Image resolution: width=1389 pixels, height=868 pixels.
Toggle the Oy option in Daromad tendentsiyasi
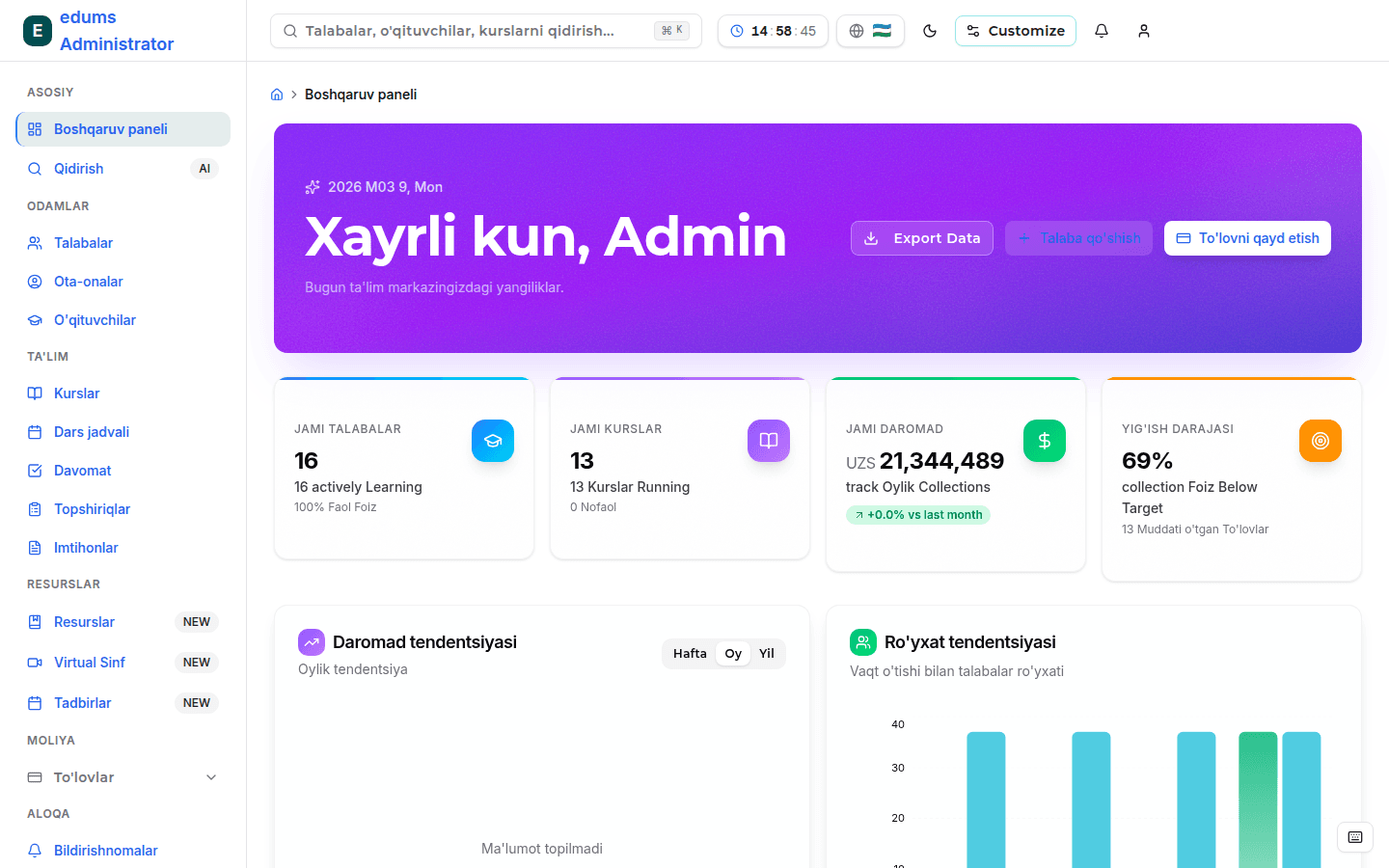733,653
